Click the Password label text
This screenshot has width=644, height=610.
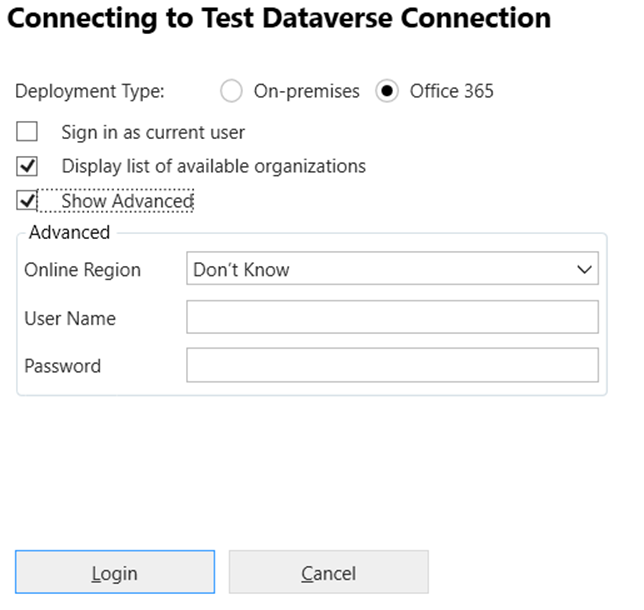(63, 366)
